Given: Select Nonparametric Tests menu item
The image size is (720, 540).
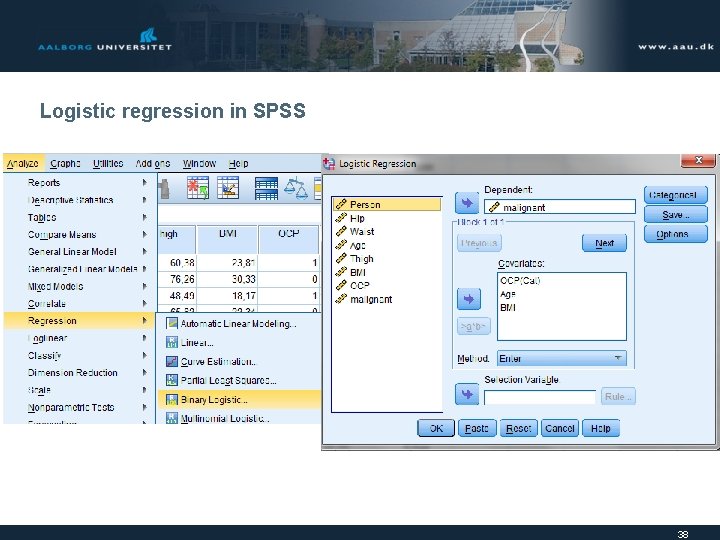Looking at the screenshot, I should coord(80,407).
